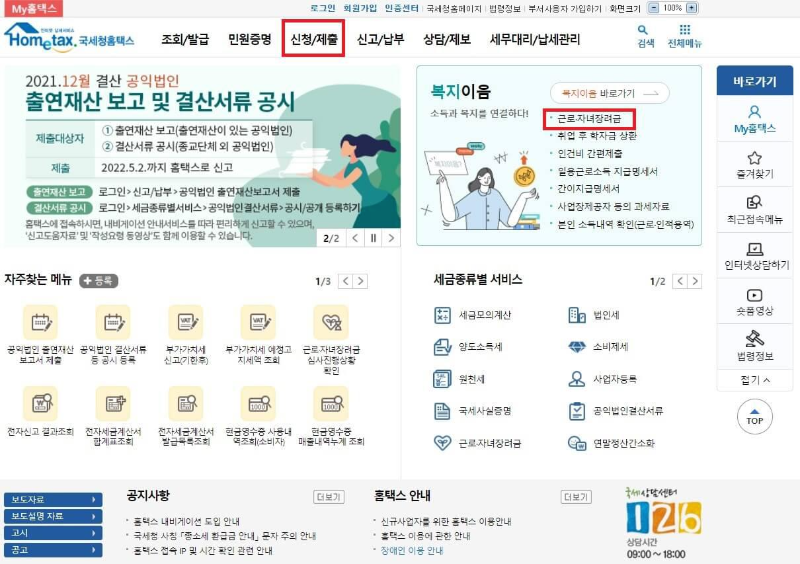Decrease screen size with minus button
The image size is (800, 564).
pyautogui.click(x=654, y=8)
